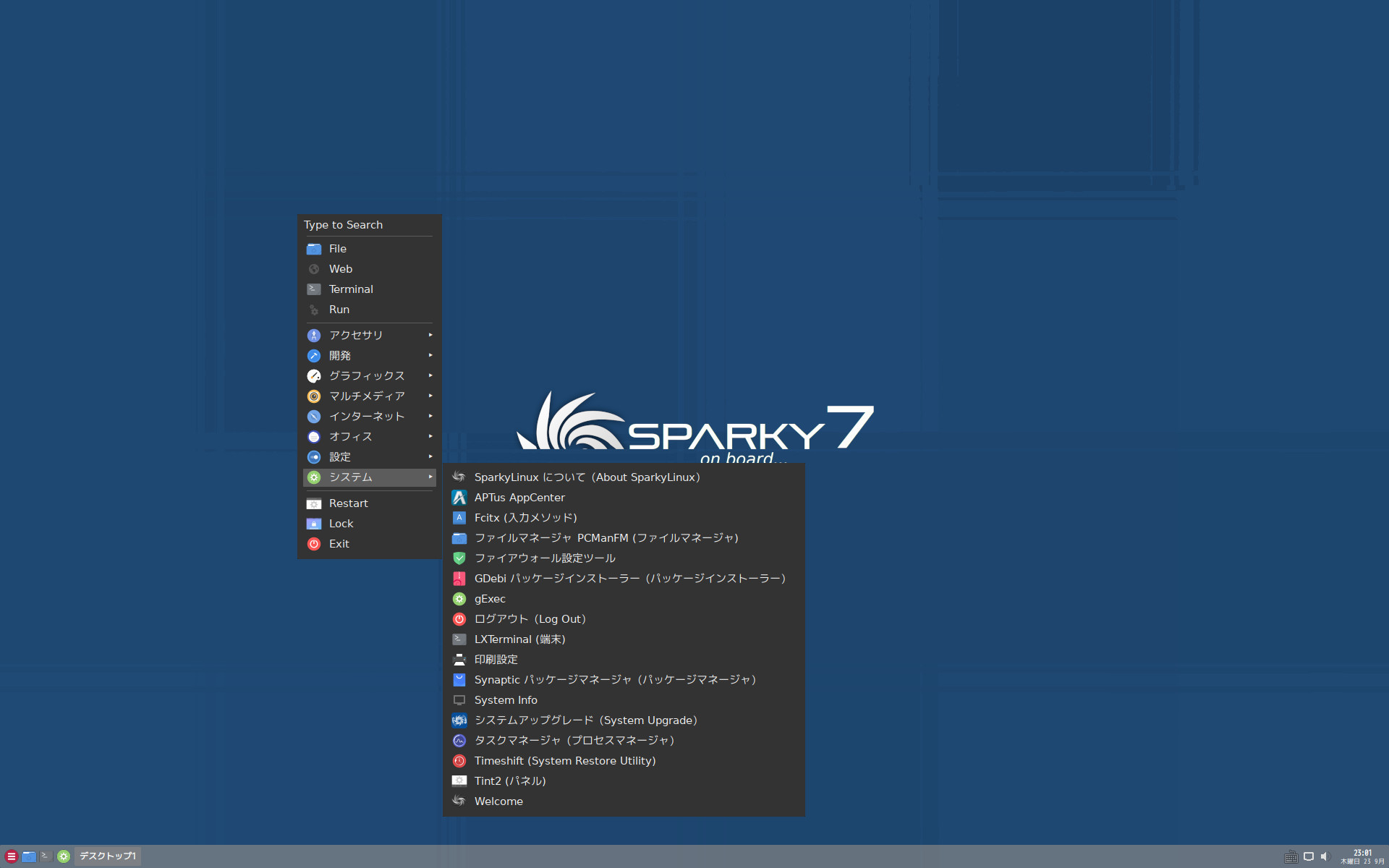Click the red Log Out power icon
This screenshot has width=1389, height=868.
point(459,619)
